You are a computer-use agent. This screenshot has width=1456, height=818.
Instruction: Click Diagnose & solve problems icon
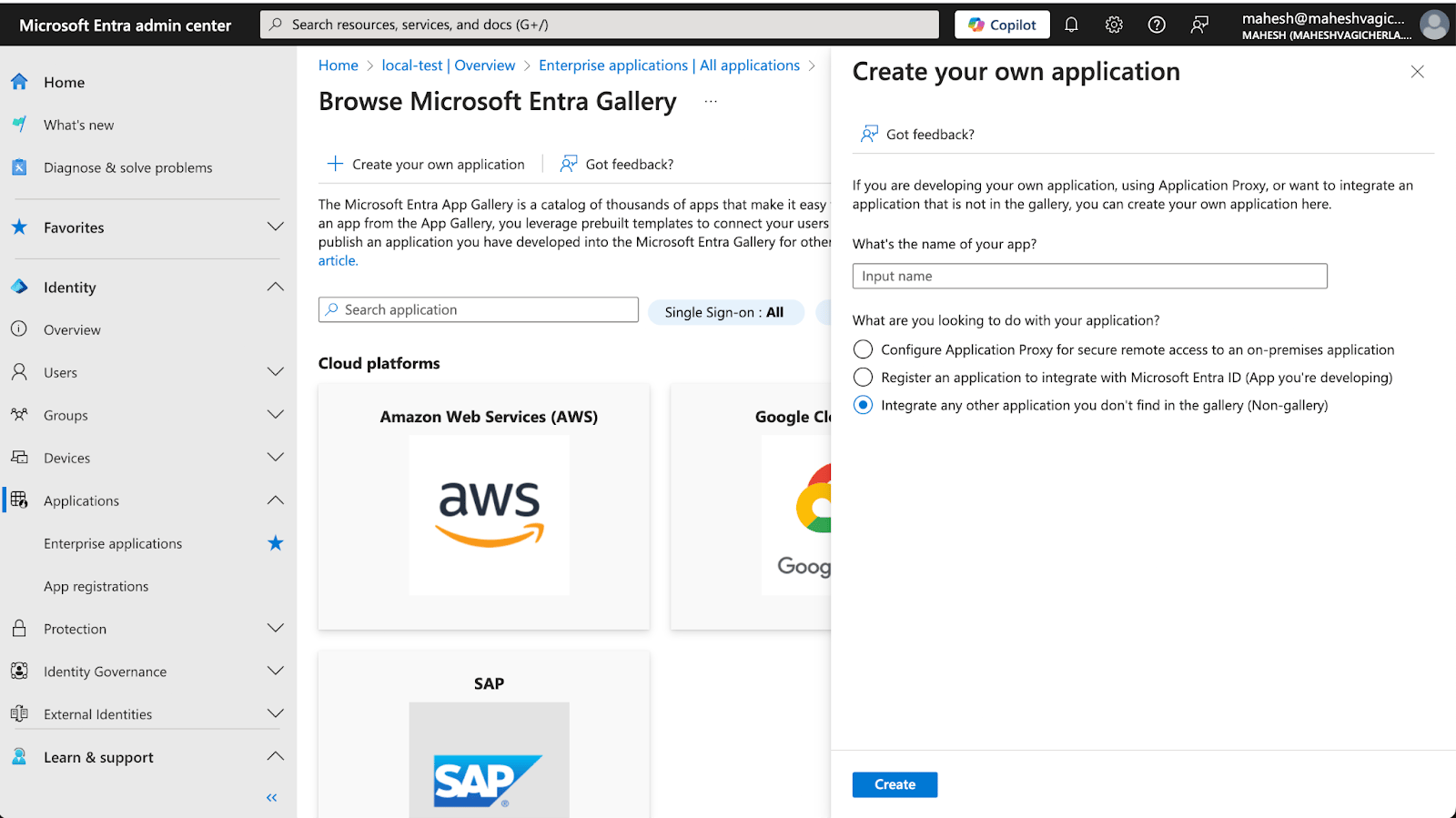[19, 167]
